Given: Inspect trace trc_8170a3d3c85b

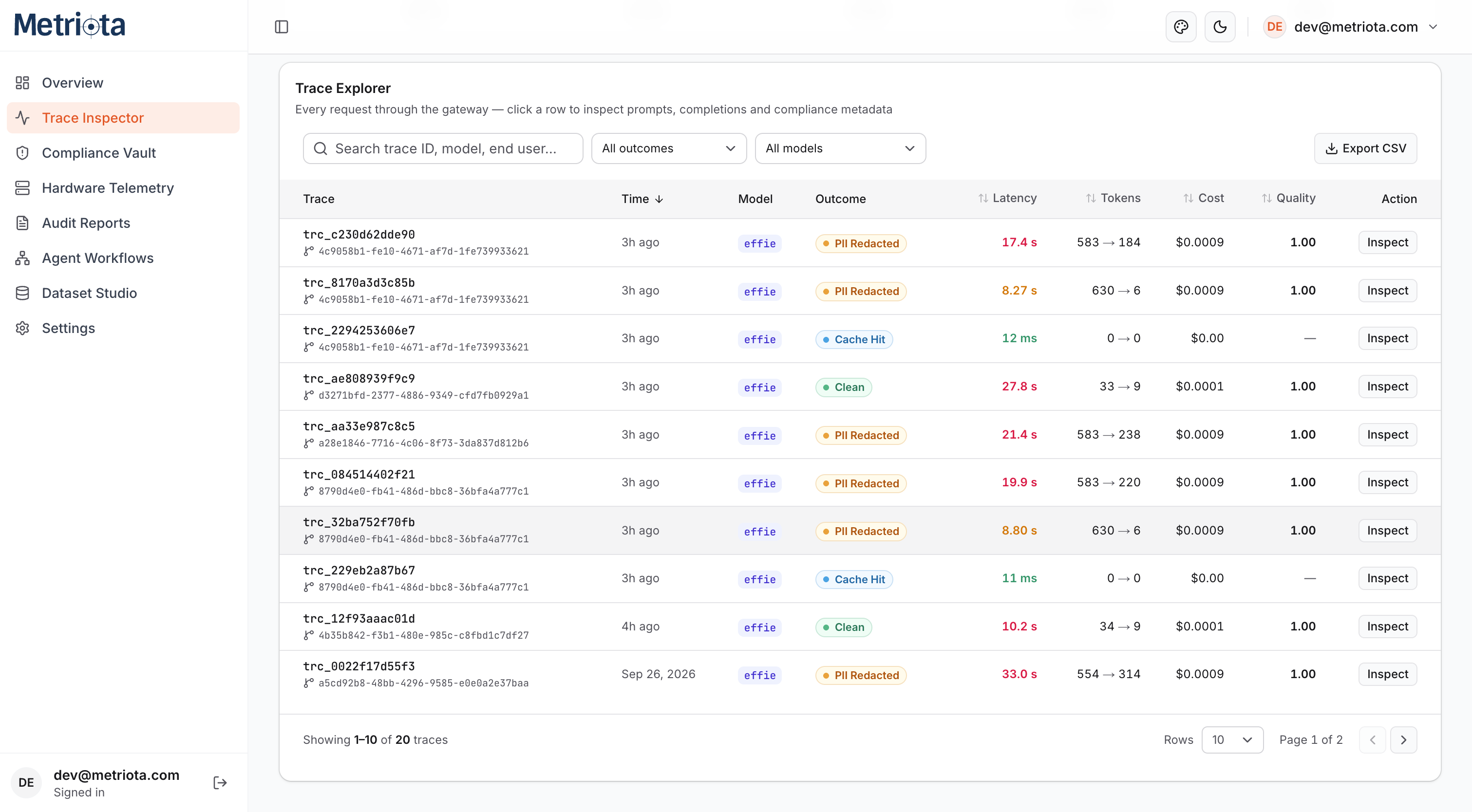Looking at the screenshot, I should (1387, 291).
